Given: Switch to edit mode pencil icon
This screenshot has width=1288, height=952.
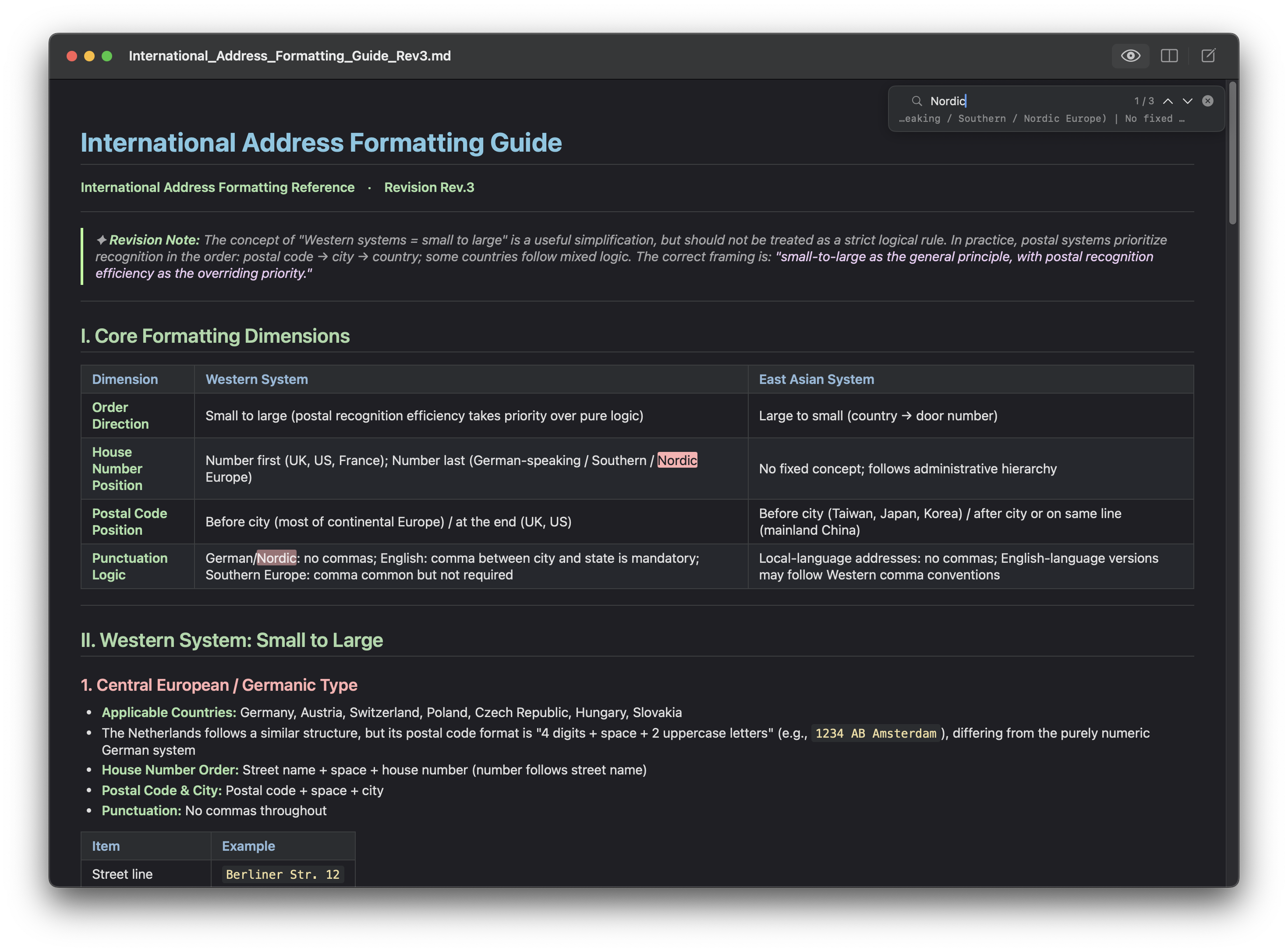Looking at the screenshot, I should pos(1208,56).
